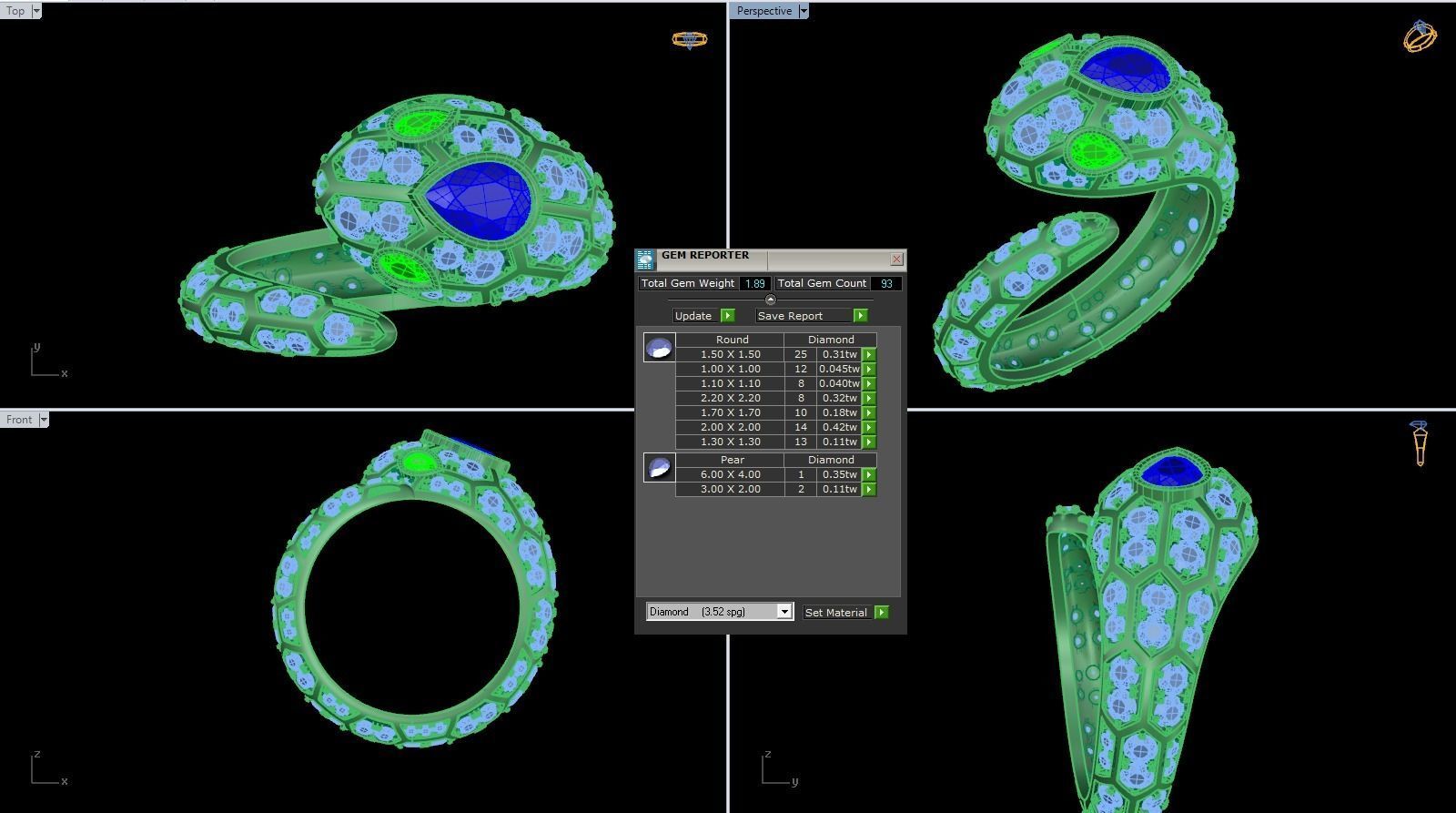Click green arrow for 2.20 X 2.20 row
Screen dimensions: 1456x813
[869, 398]
